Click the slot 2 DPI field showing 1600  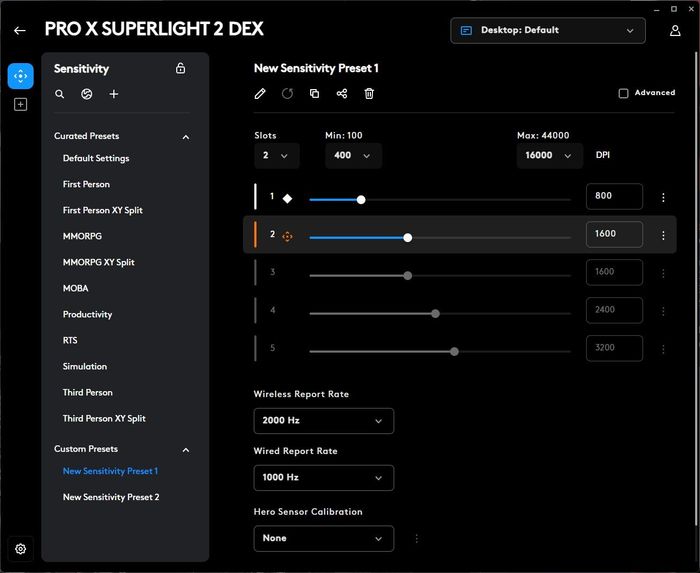point(614,234)
